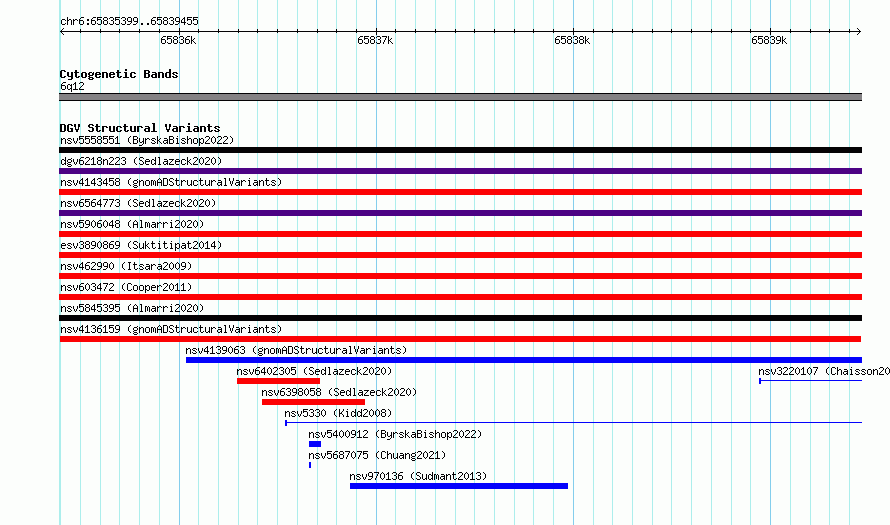Select the red bar under nsv4143458

pos(460,192)
